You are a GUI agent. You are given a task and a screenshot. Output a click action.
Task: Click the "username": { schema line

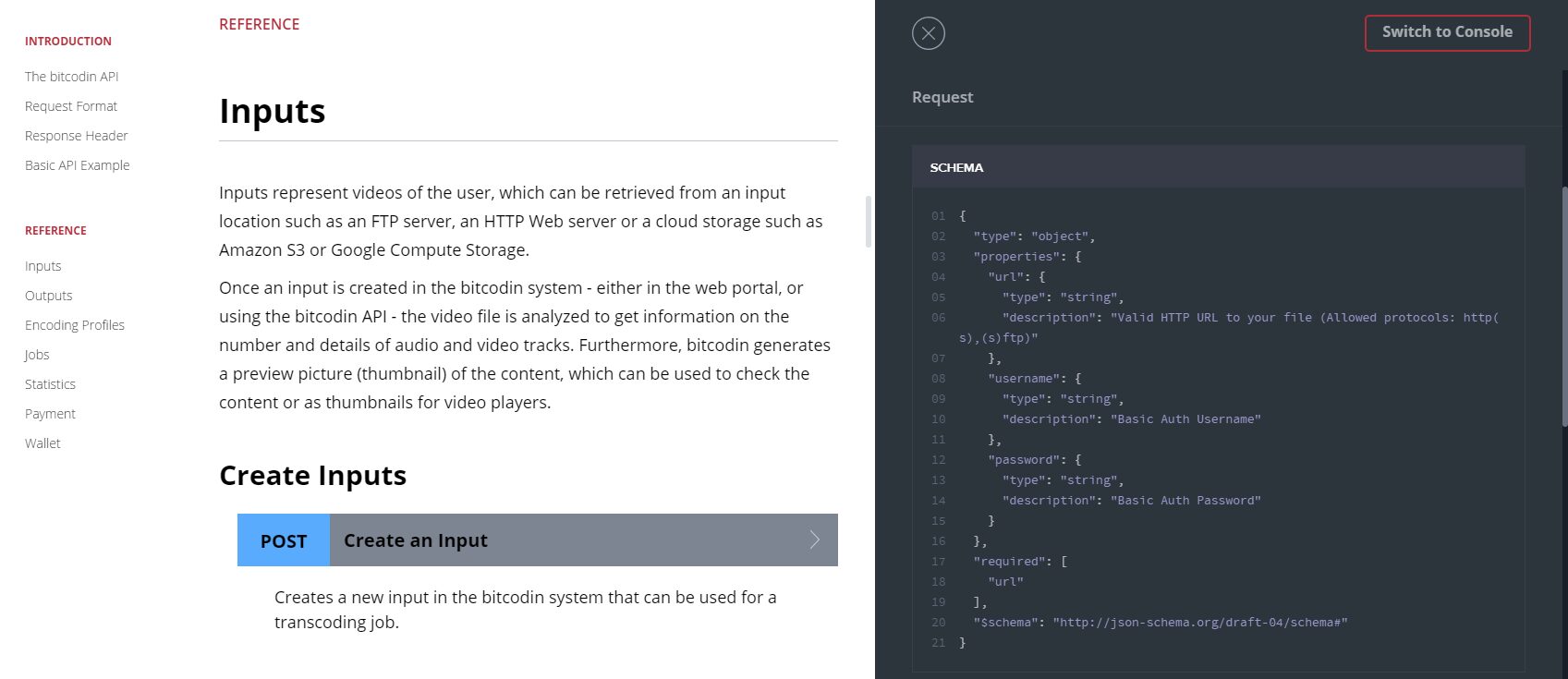[x=1034, y=379]
